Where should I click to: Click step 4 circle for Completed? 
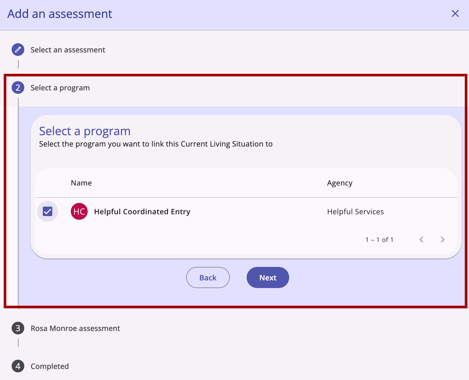click(x=18, y=366)
